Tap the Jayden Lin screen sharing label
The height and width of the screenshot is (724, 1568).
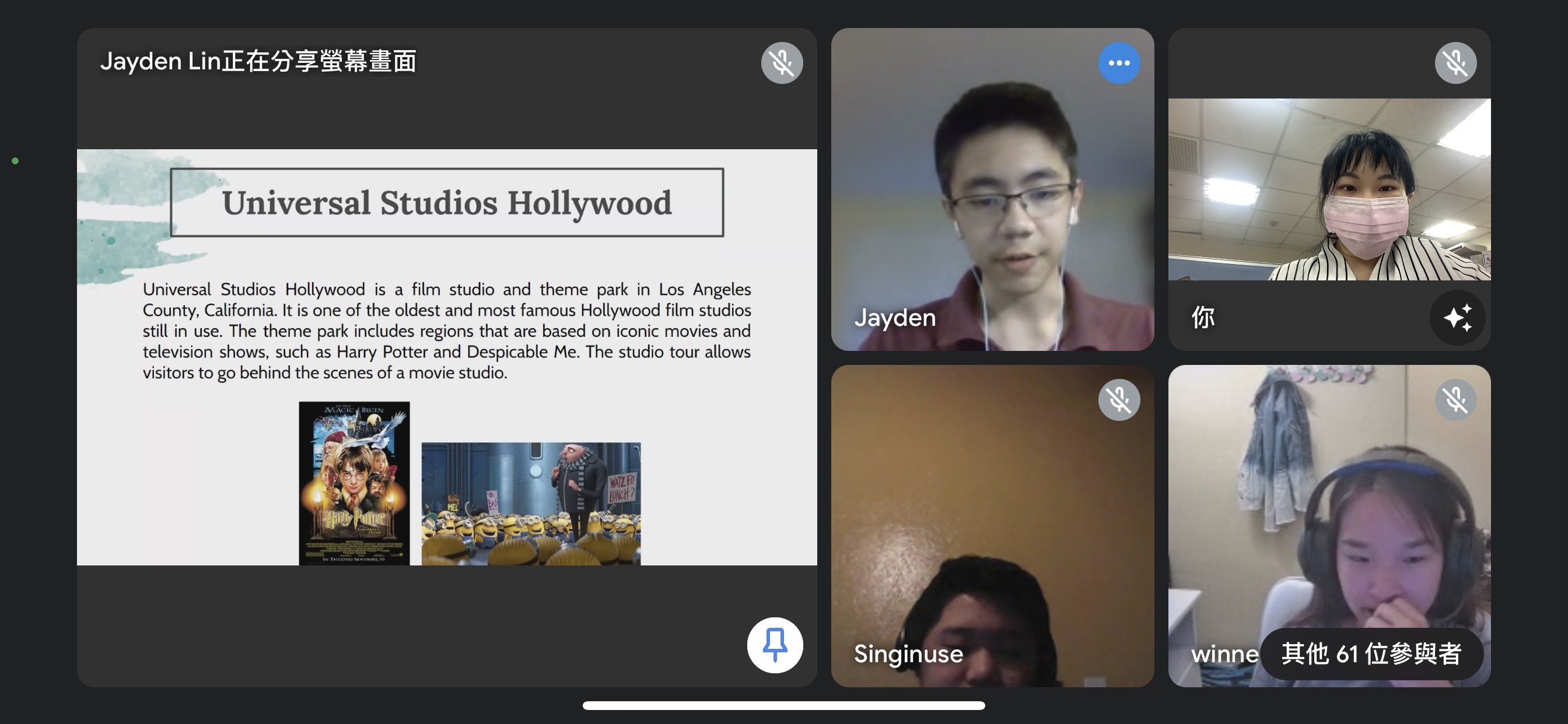(258, 61)
